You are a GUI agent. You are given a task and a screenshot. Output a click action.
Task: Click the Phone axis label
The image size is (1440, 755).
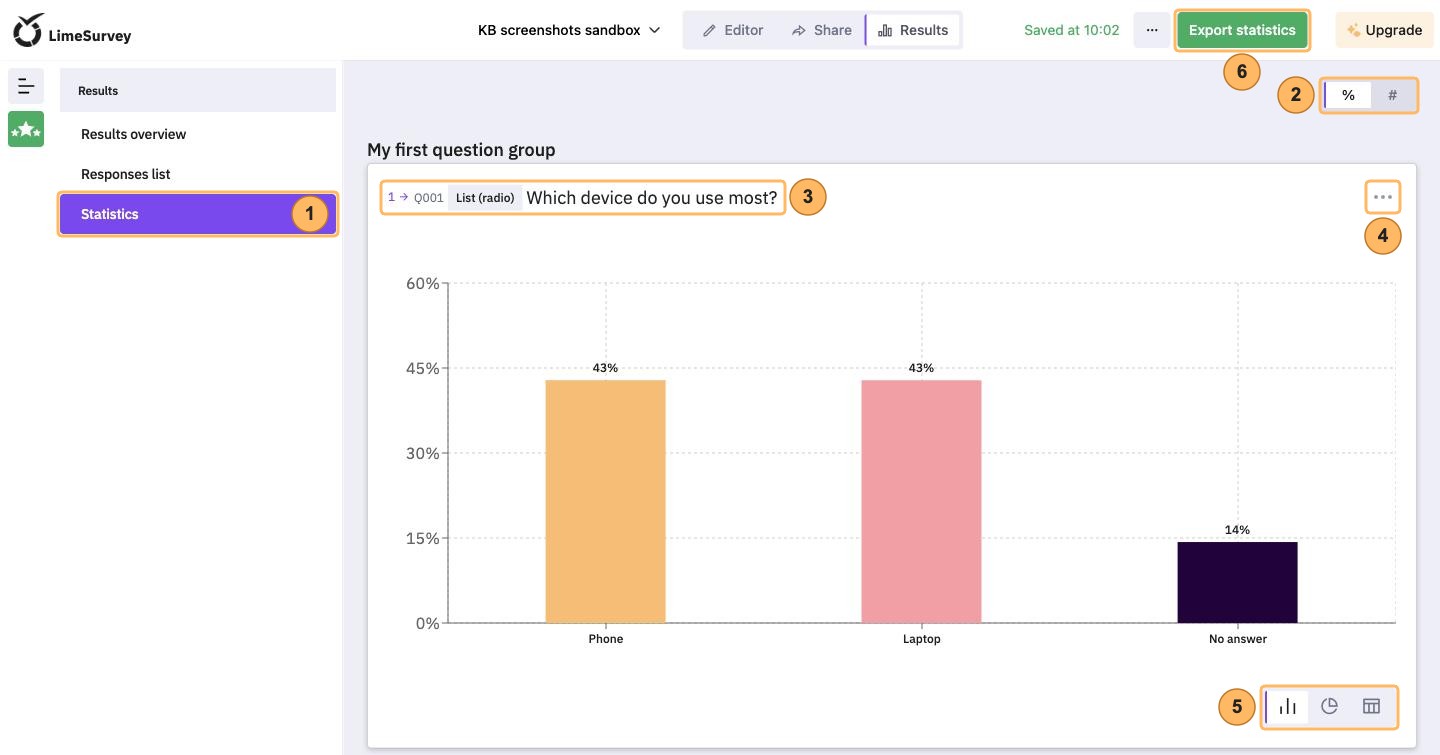point(606,639)
